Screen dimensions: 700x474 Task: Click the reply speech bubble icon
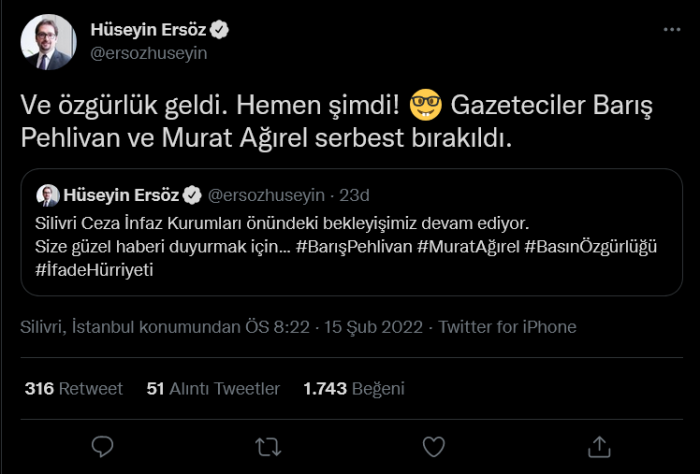click(102, 445)
